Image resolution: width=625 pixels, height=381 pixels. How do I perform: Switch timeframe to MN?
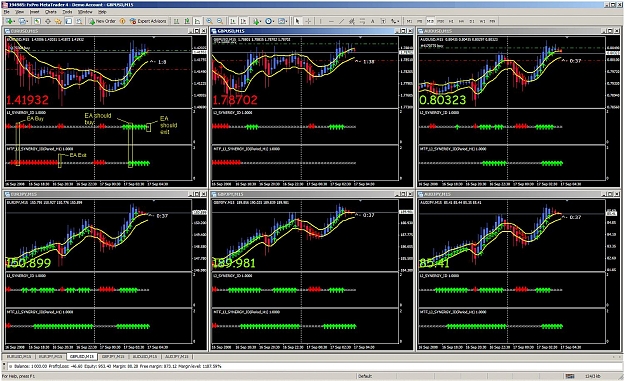[493, 21]
